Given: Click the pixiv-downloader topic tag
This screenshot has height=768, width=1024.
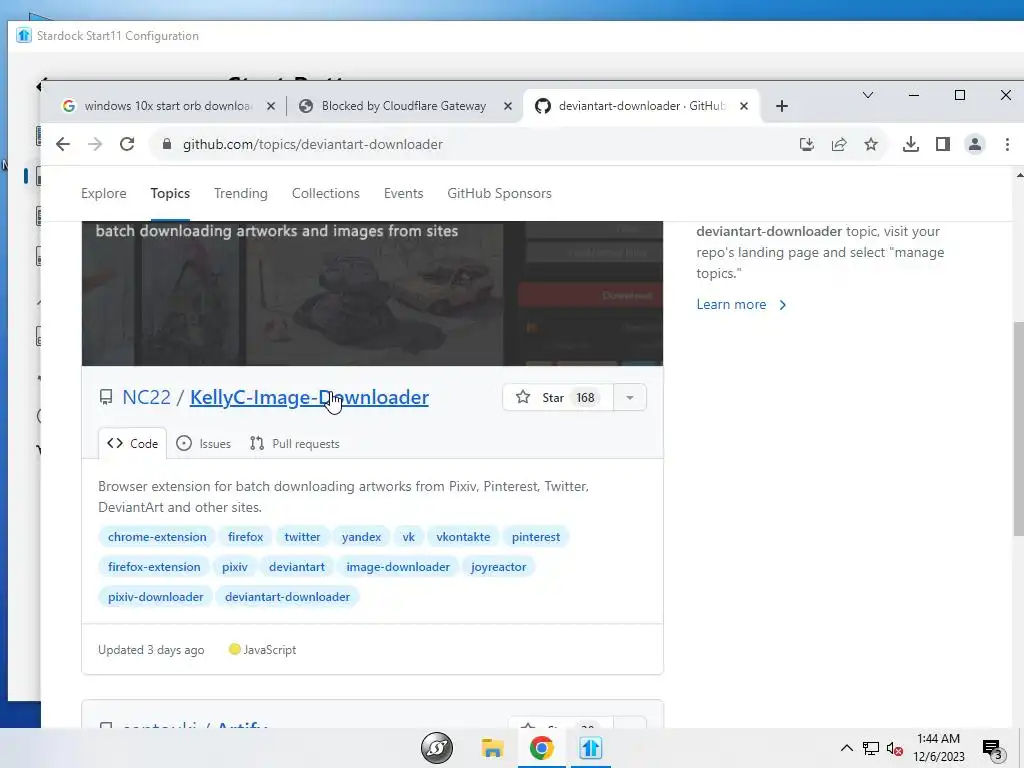Looking at the screenshot, I should [x=155, y=597].
